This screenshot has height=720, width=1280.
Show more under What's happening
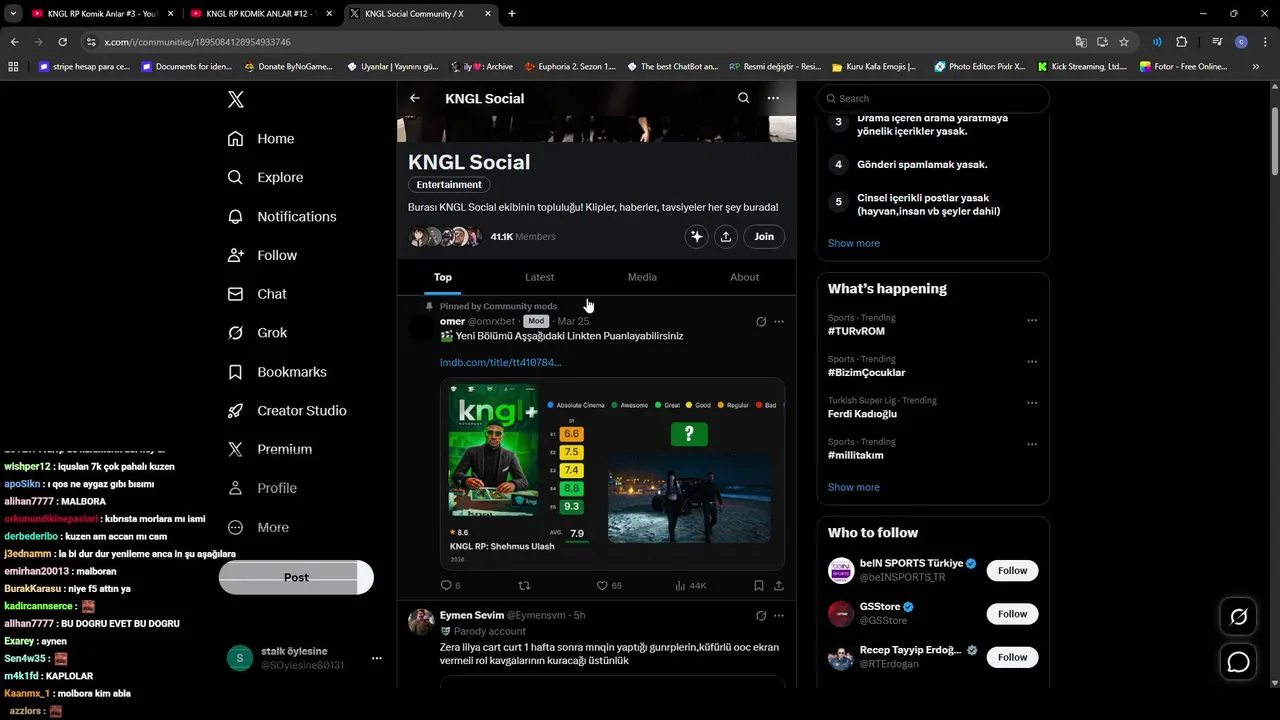pyautogui.click(x=854, y=487)
